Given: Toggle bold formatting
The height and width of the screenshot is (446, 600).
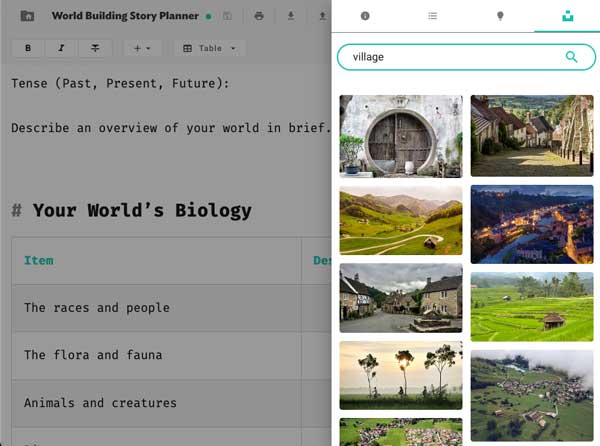Looking at the screenshot, I should pyautogui.click(x=28, y=48).
